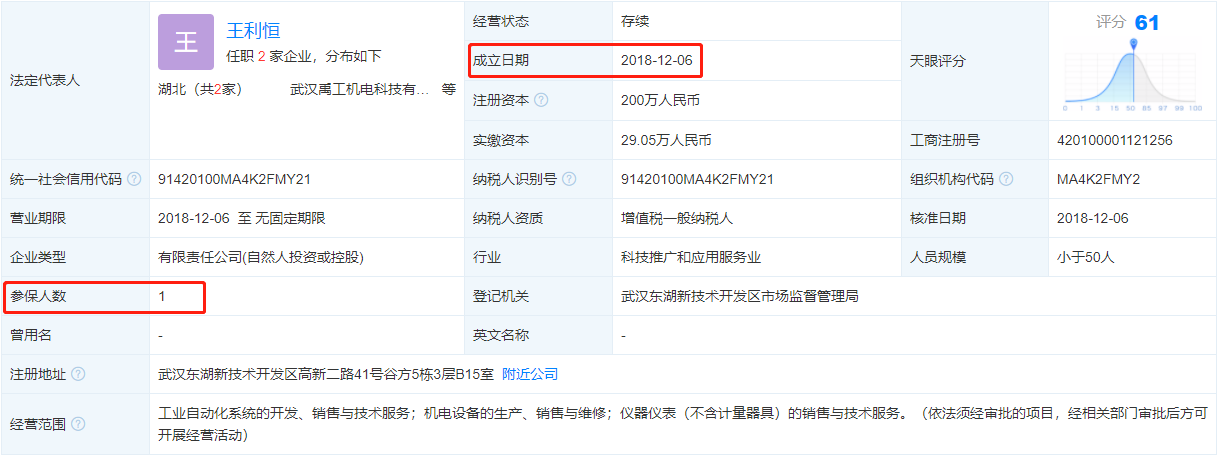Click the 实缴资本 label
The width and height of the screenshot is (1218, 456).
(501, 140)
